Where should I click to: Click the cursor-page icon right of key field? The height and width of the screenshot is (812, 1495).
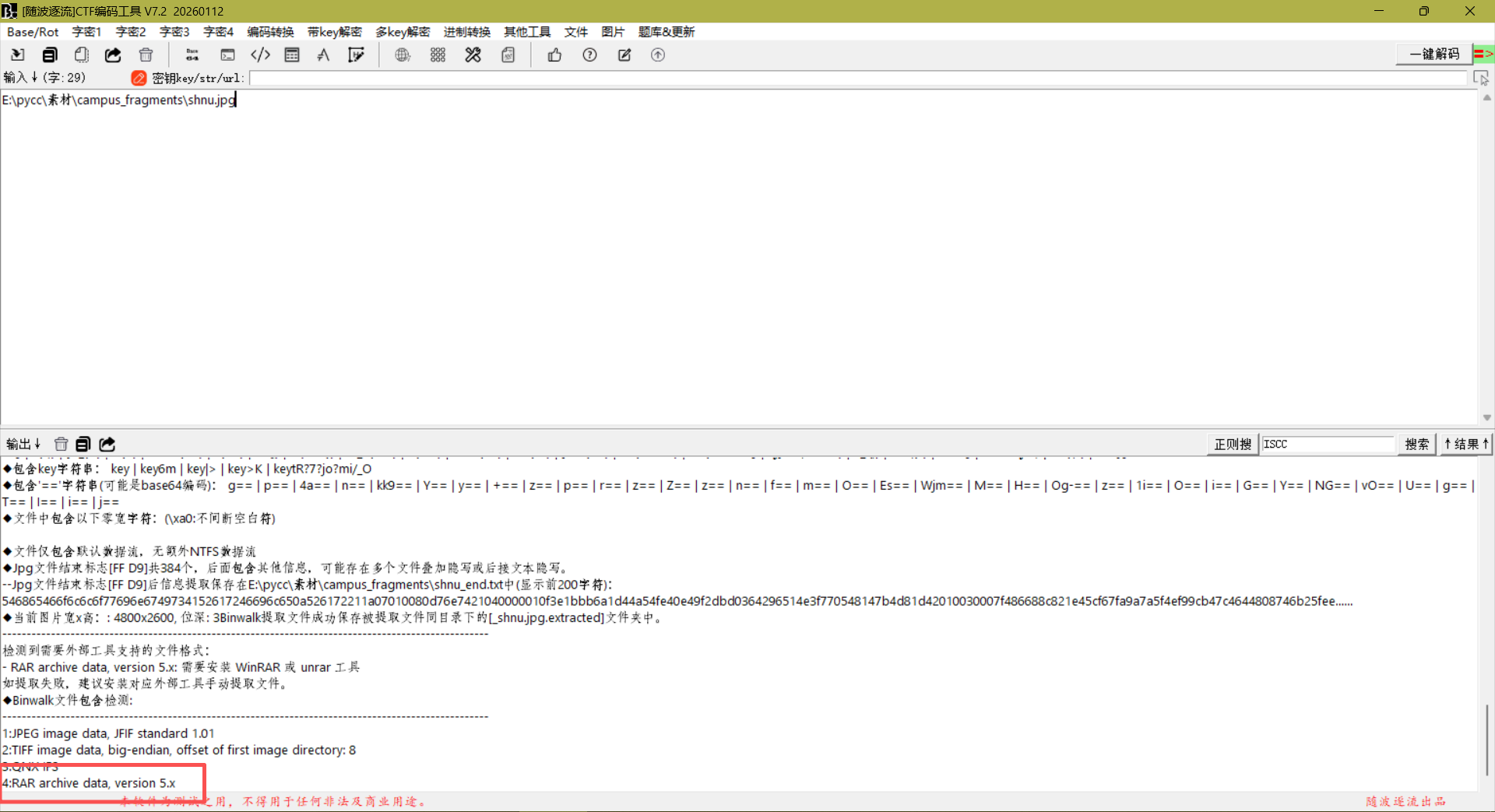[x=1481, y=78]
